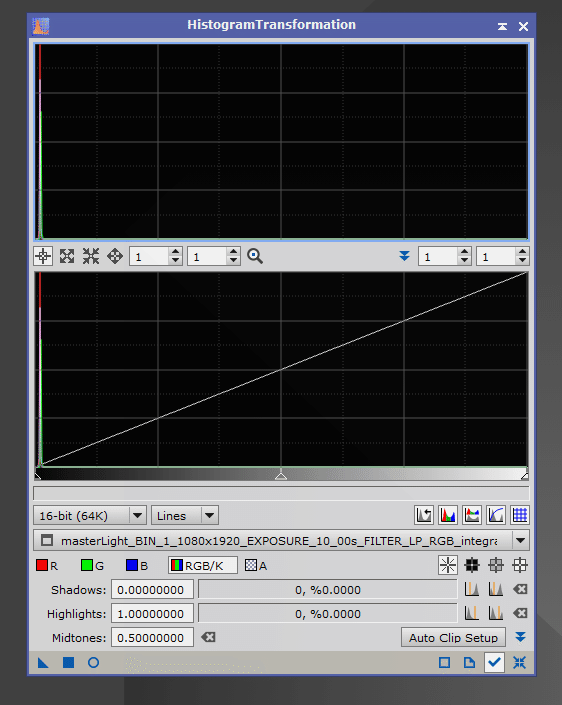This screenshot has height=705, width=562.
Task: Select the zoom out mode icon
Action: (91, 256)
